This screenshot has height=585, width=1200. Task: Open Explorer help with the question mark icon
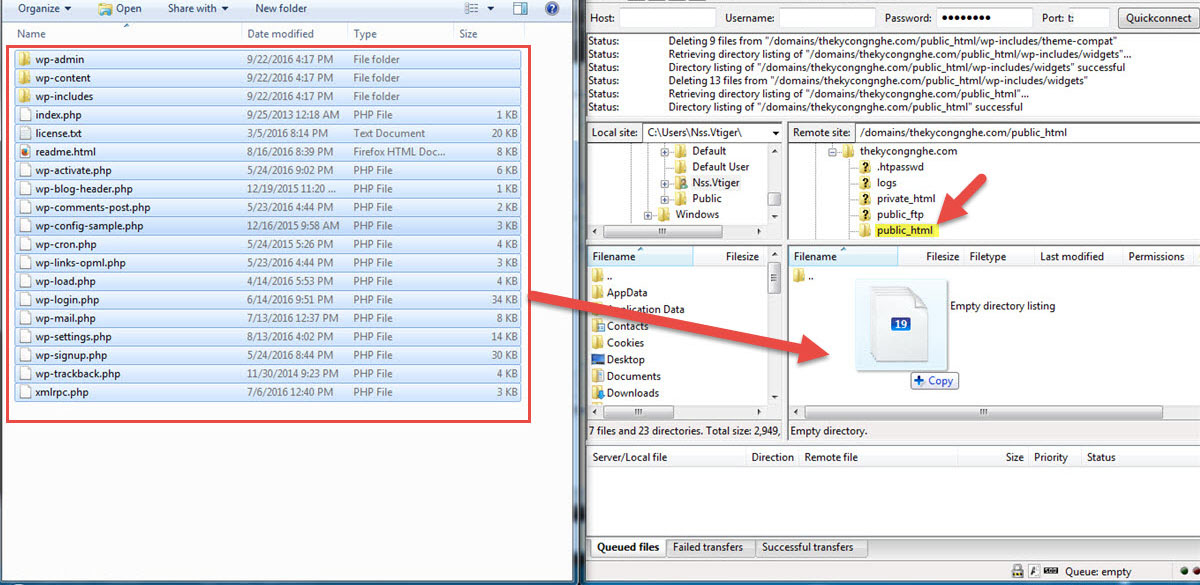pos(551,9)
